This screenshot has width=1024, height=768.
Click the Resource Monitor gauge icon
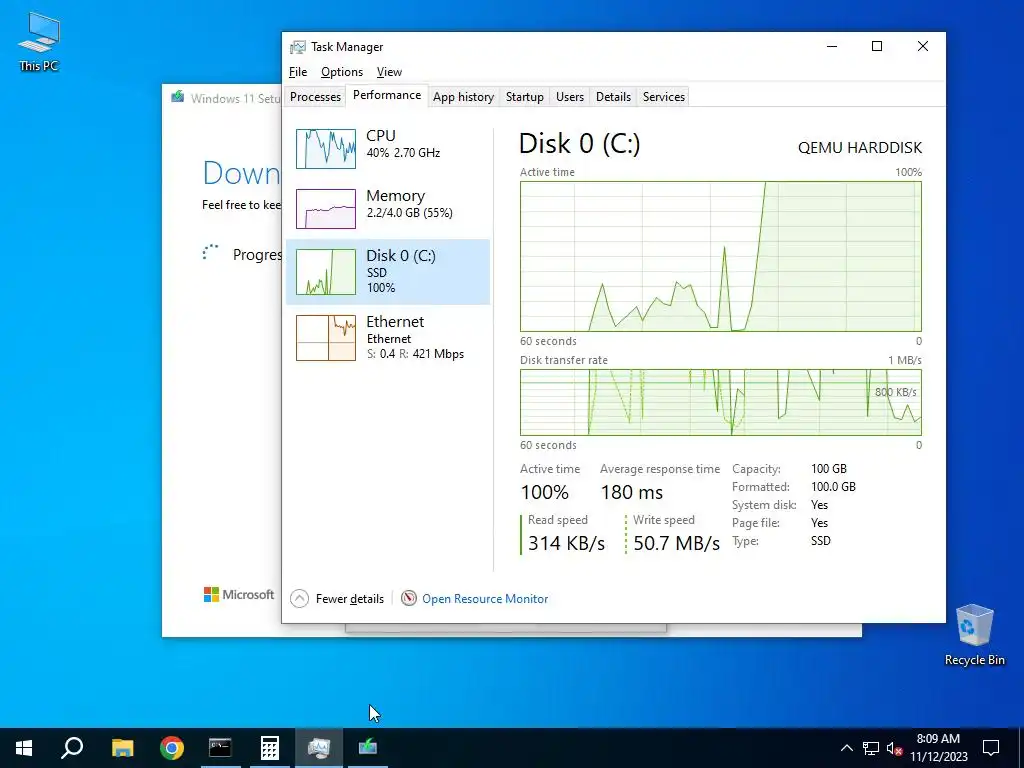point(409,598)
